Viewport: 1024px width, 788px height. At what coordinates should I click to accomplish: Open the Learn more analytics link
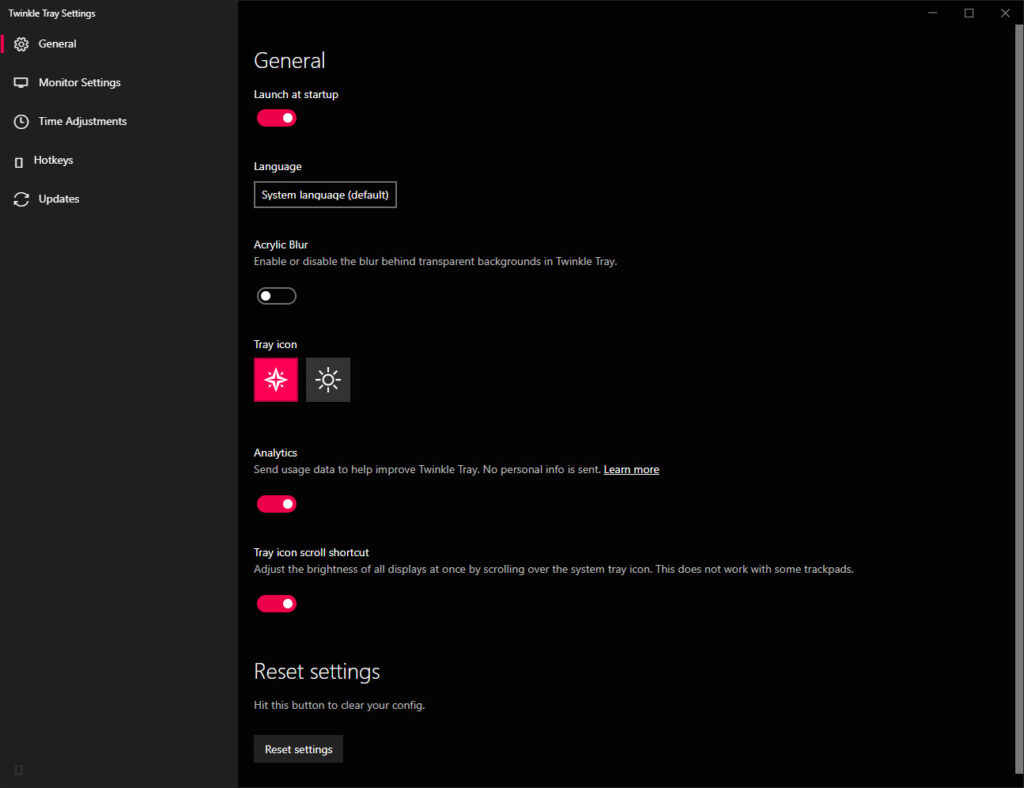click(x=632, y=469)
